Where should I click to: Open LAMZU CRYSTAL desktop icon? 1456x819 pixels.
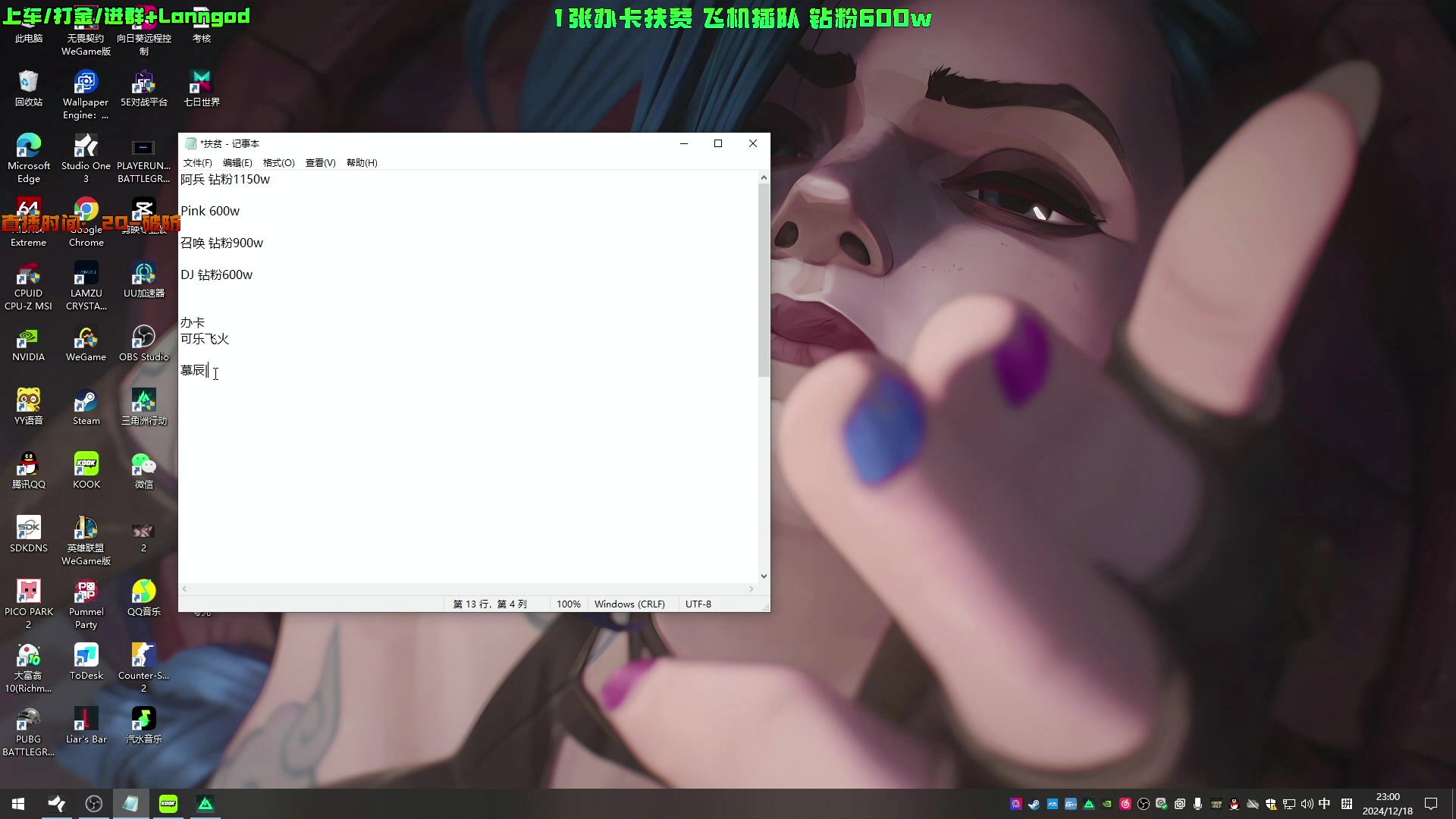(x=86, y=285)
